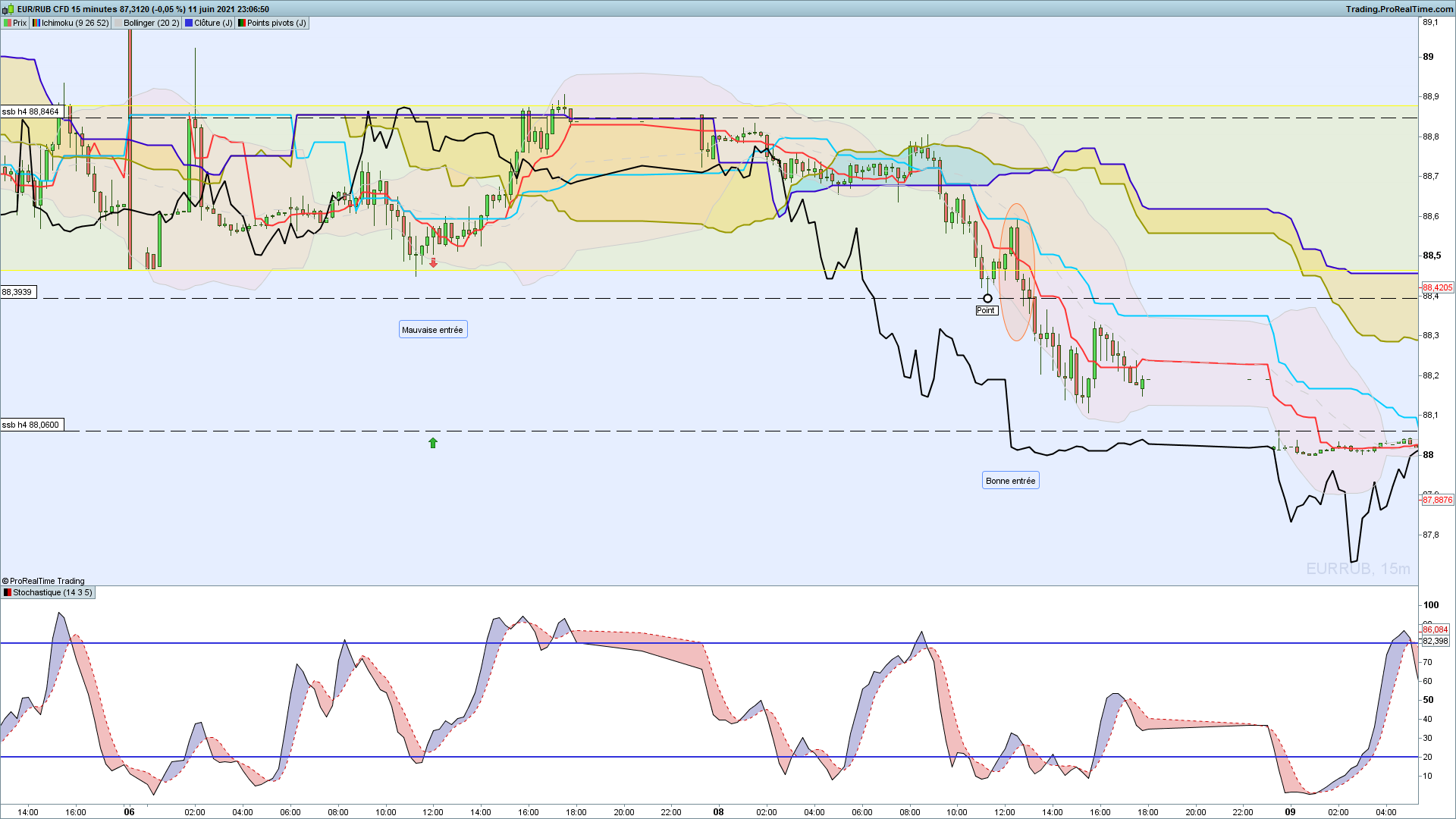Click the ProRealTime Trading copyright text
Screen dimensions: 1456x819
point(43,581)
